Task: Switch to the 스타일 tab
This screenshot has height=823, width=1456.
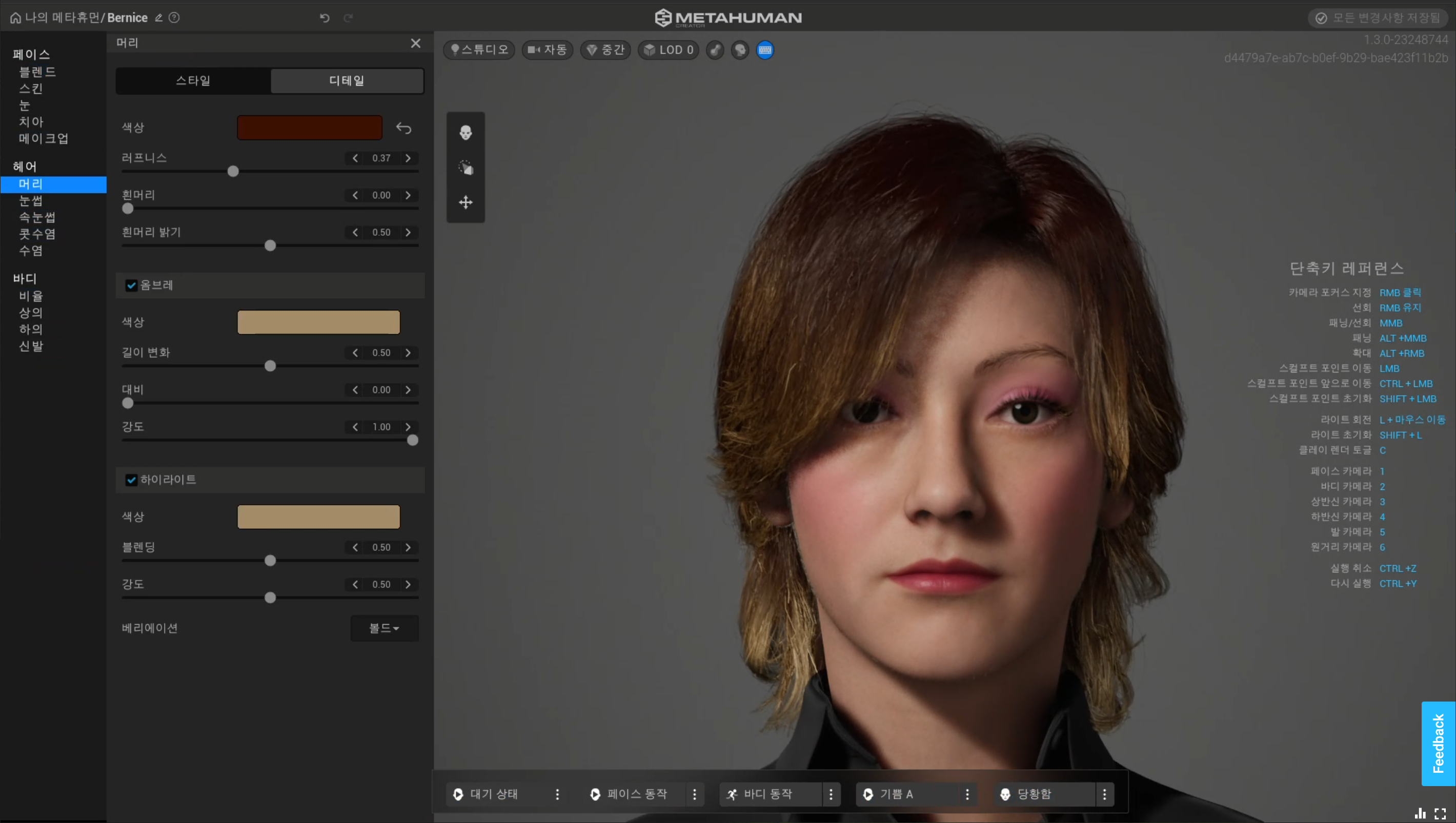Action: click(193, 80)
